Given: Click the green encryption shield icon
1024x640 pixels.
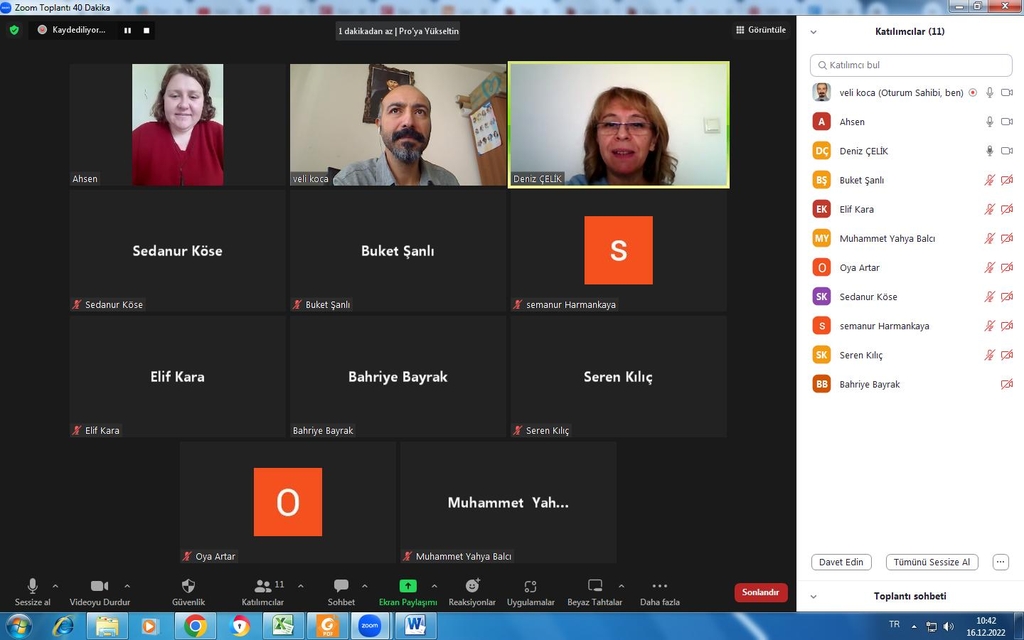Looking at the screenshot, I should click(14, 30).
